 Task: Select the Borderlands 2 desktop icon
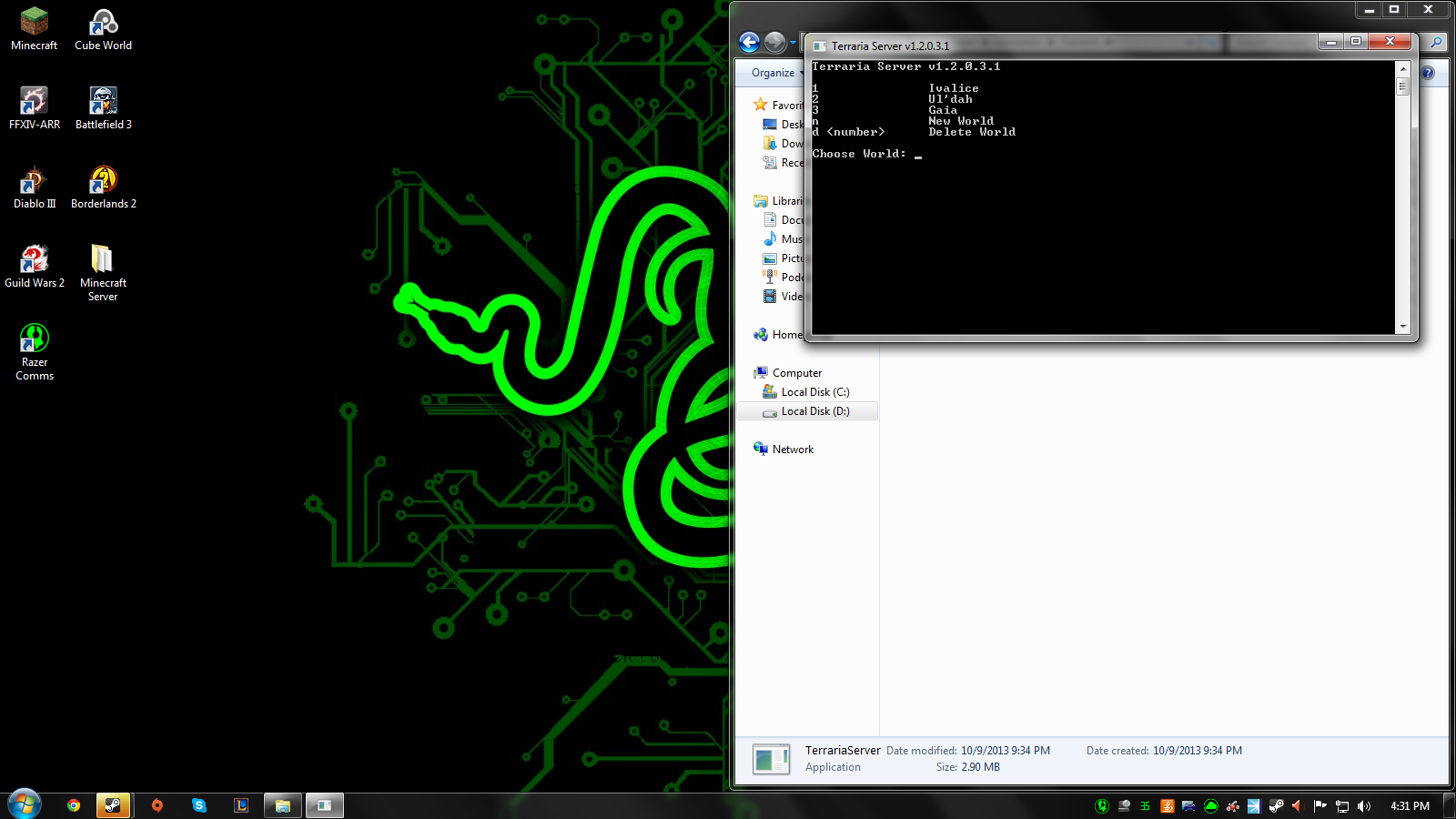point(103,187)
